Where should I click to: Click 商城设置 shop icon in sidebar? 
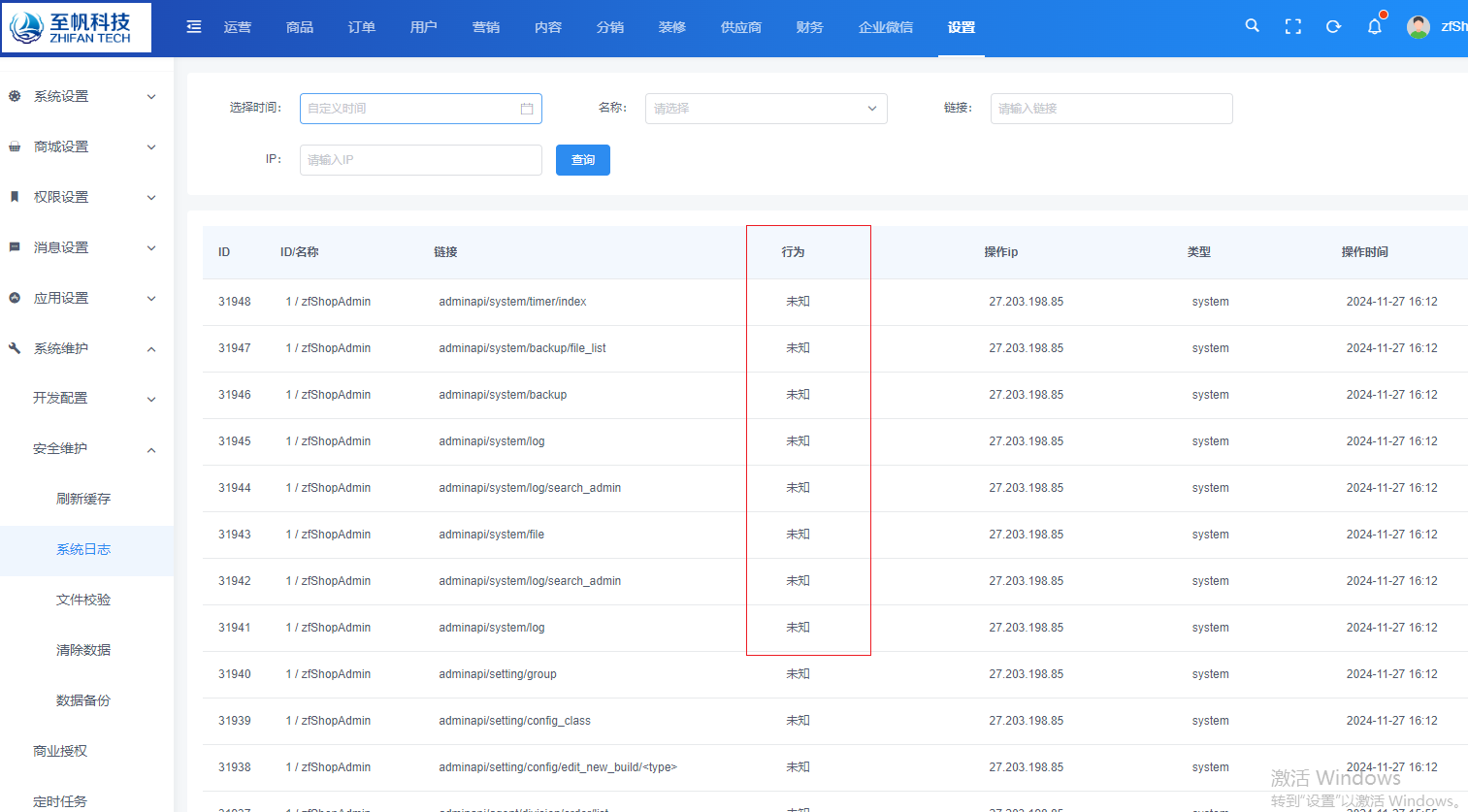coord(15,146)
